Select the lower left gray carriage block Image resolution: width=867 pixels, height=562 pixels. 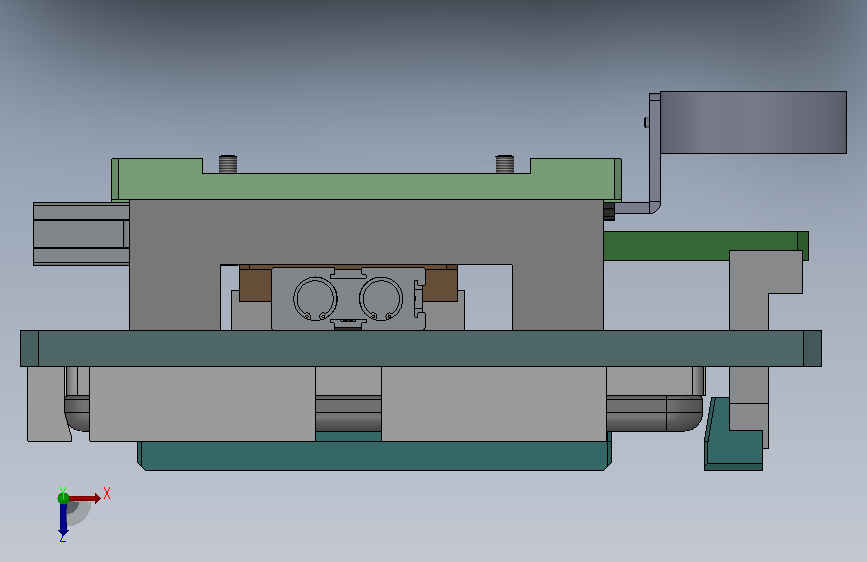[202, 404]
